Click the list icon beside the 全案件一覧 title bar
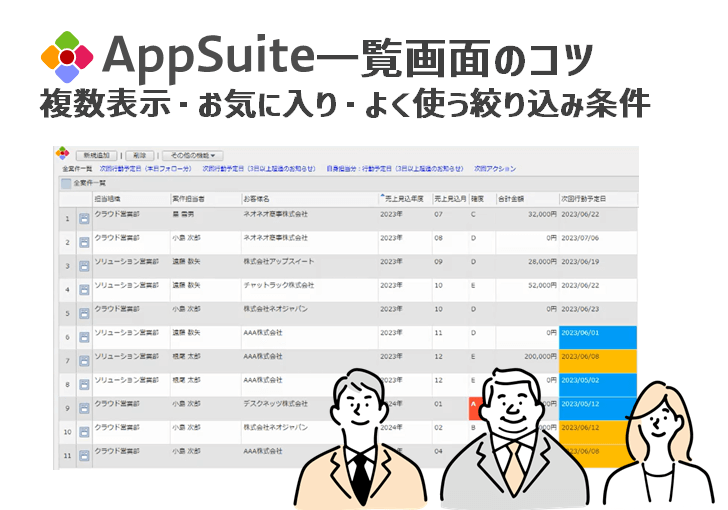Screen dimensions: 728x510 [x=66, y=183]
